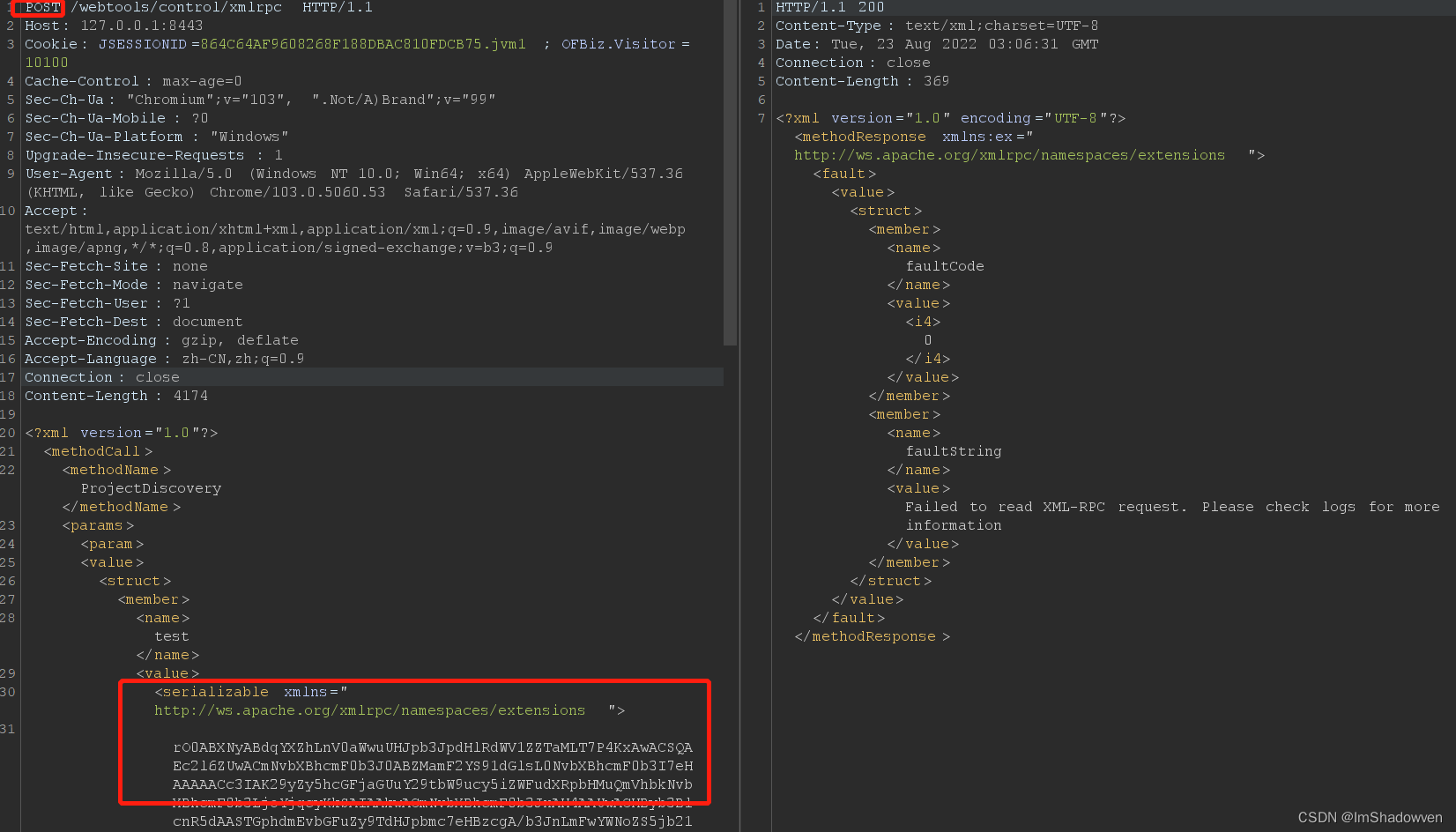Click the Failed to read XML-RPC request message
1456x832 pixels.
pyautogui.click(x=1172, y=516)
